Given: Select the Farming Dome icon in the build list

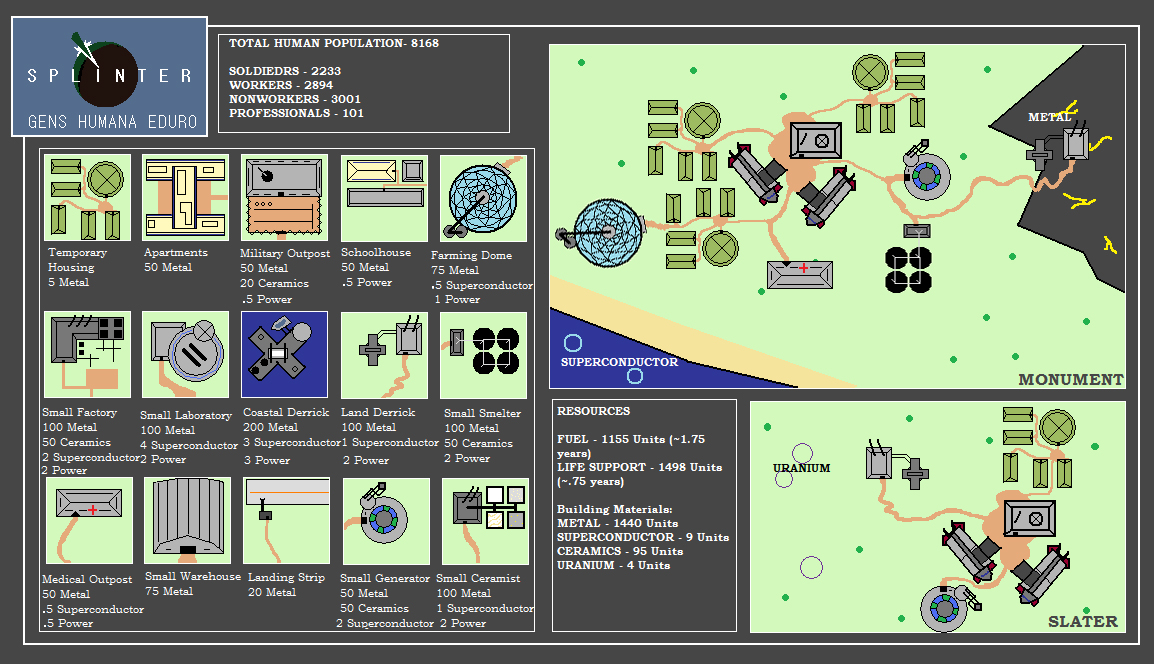Looking at the screenshot, I should pos(484,198).
